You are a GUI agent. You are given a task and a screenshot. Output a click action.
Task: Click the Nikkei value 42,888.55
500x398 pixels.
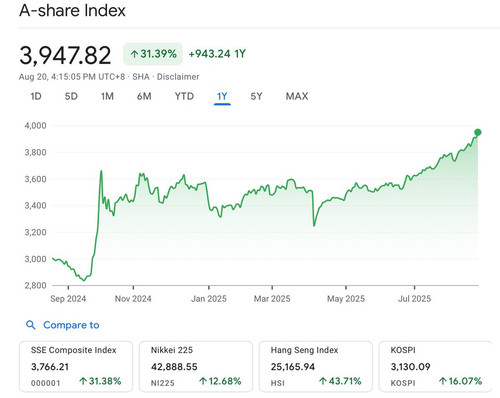tap(174, 367)
